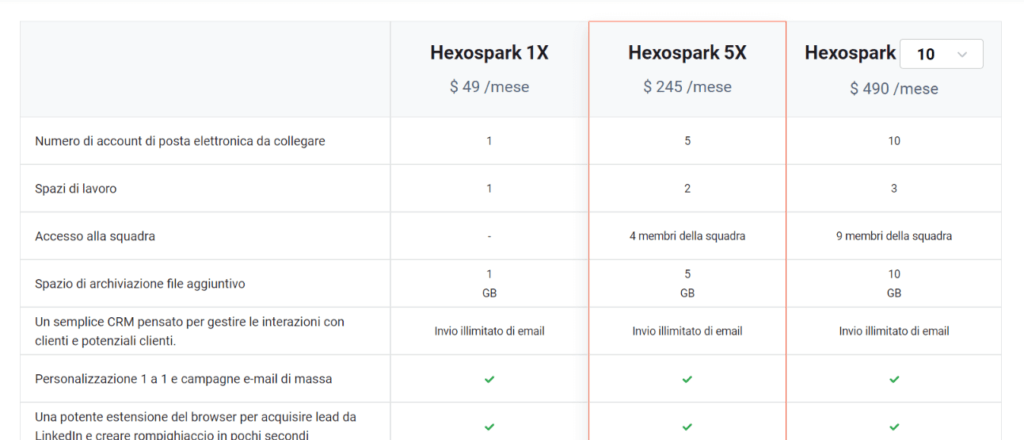This screenshot has width=1024, height=440.
Task: Click the Hexospark 10 check for the browser extension row
Action: [x=894, y=427]
